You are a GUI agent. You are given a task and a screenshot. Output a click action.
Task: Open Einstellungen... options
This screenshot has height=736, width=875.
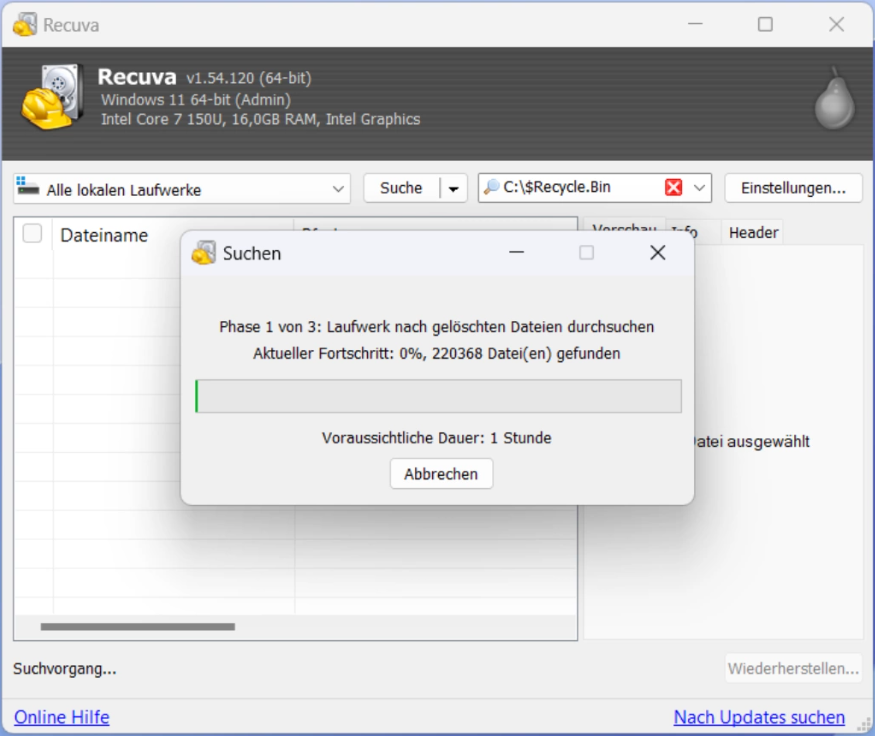pos(793,188)
